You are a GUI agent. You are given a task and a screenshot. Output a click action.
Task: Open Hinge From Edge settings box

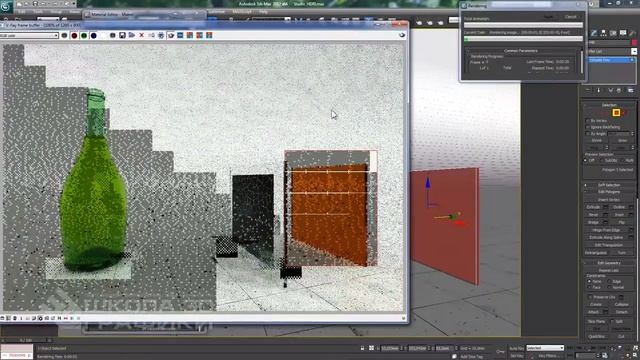point(631,230)
